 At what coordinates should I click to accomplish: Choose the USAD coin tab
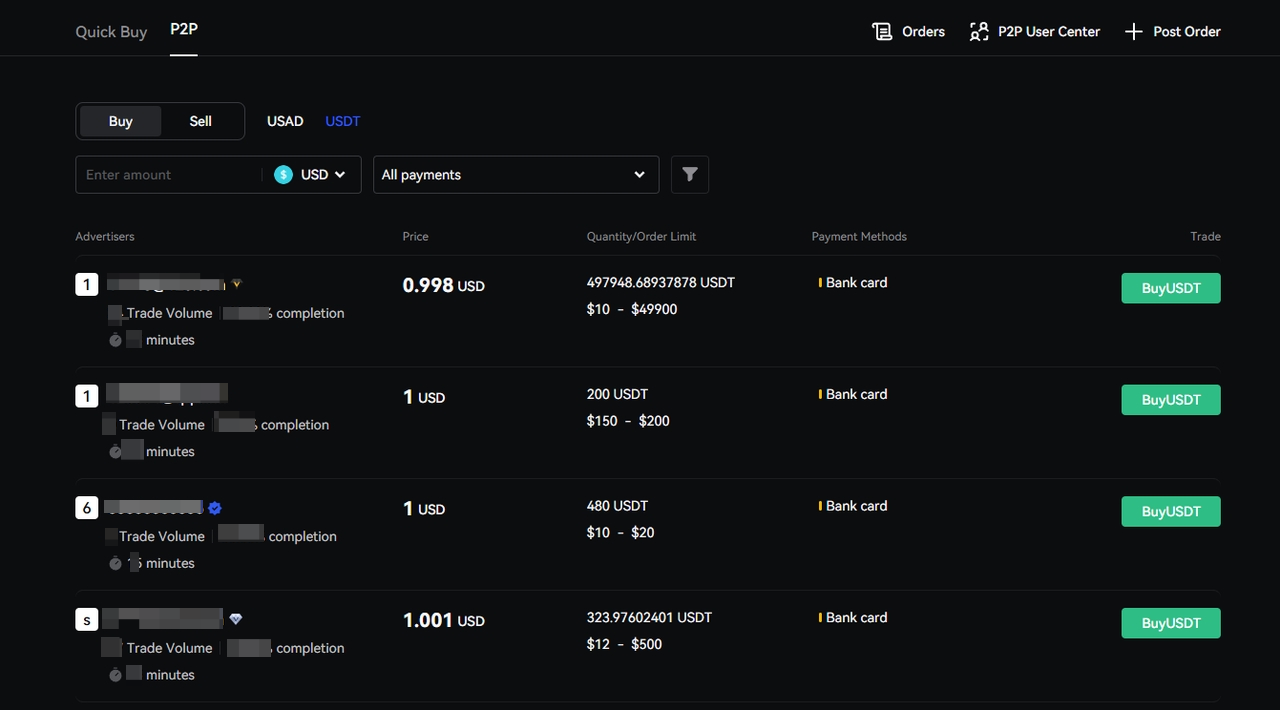click(x=285, y=121)
